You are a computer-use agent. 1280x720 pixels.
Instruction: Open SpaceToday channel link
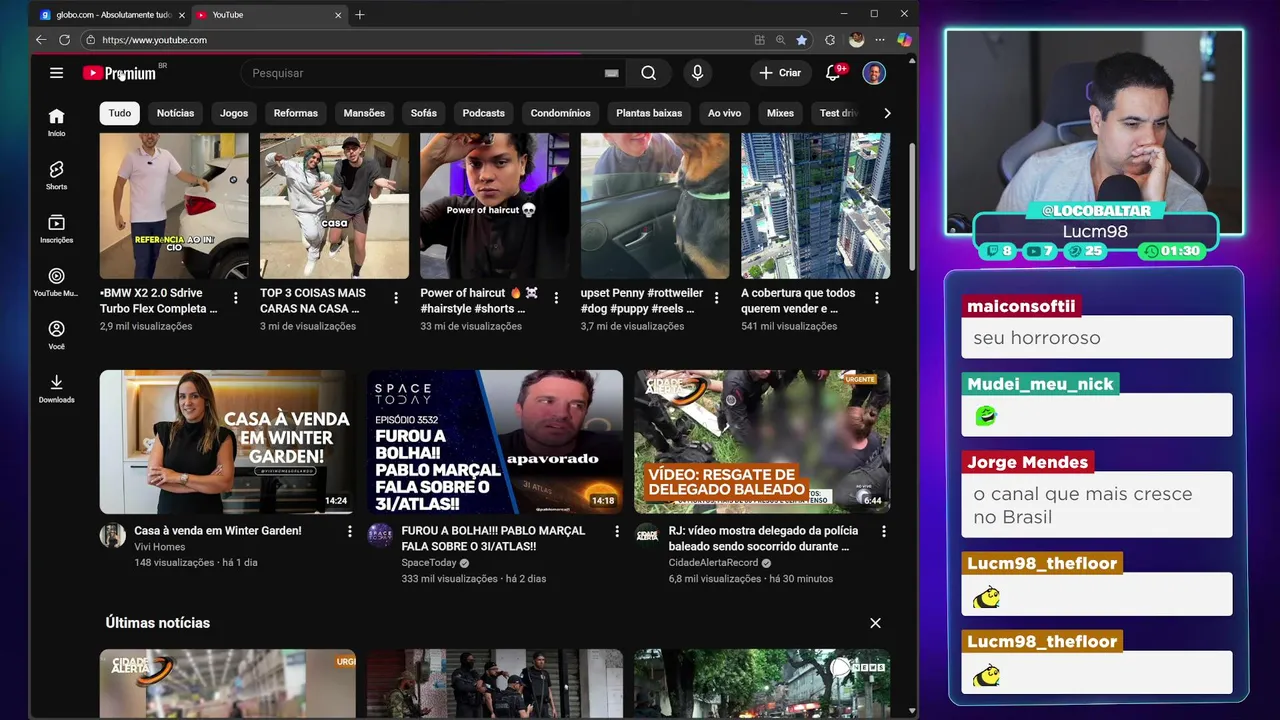(x=429, y=563)
